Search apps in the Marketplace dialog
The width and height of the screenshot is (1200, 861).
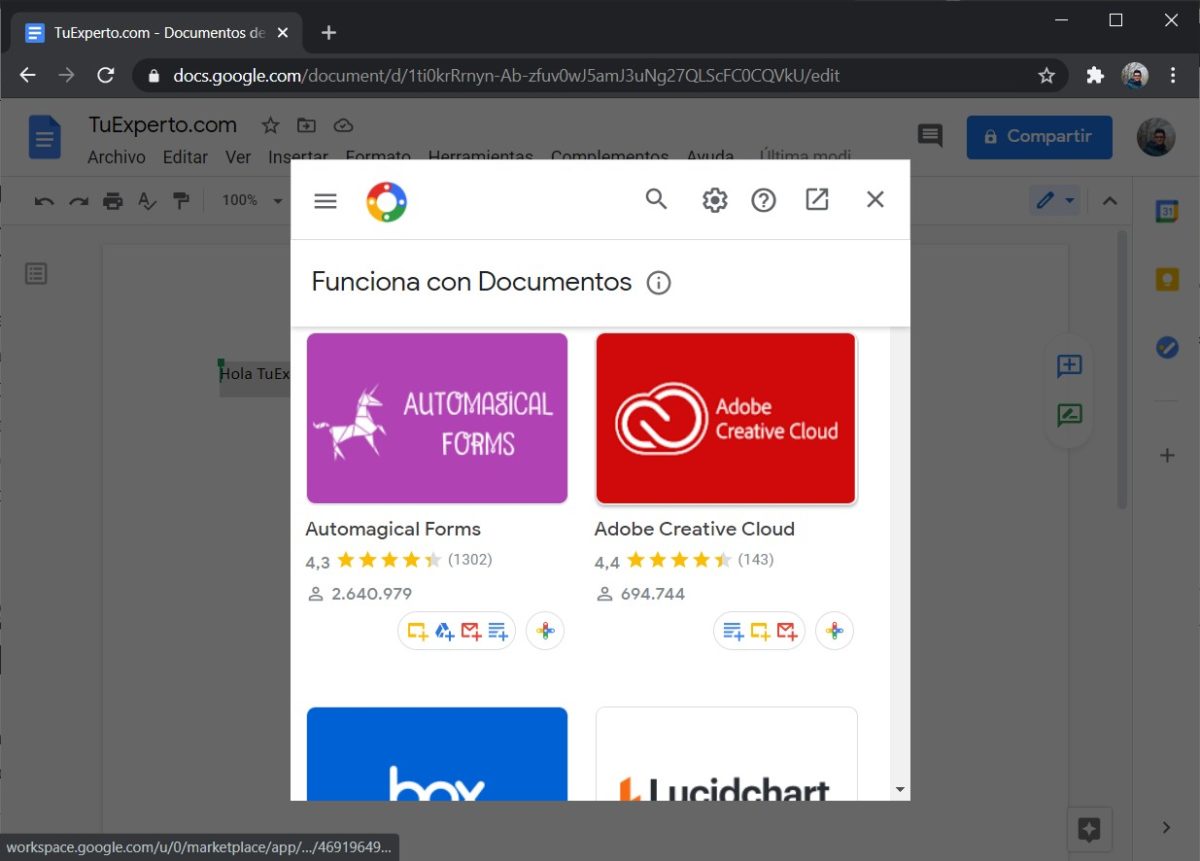coord(656,199)
